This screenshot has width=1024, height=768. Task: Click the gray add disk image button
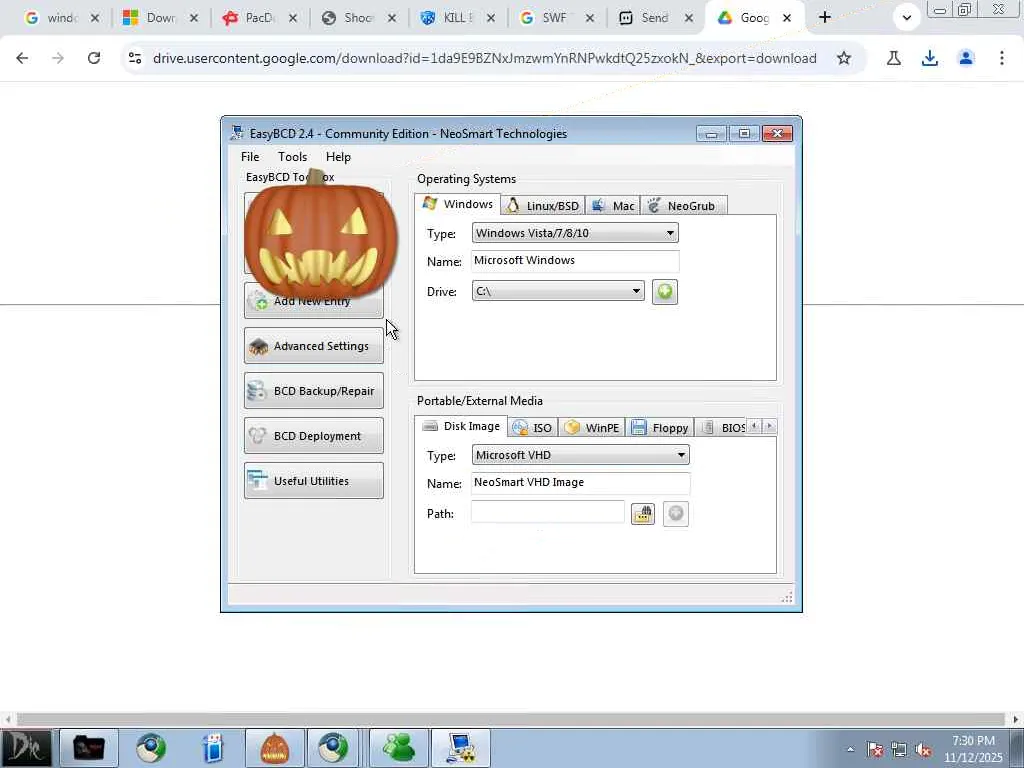pyautogui.click(x=676, y=514)
